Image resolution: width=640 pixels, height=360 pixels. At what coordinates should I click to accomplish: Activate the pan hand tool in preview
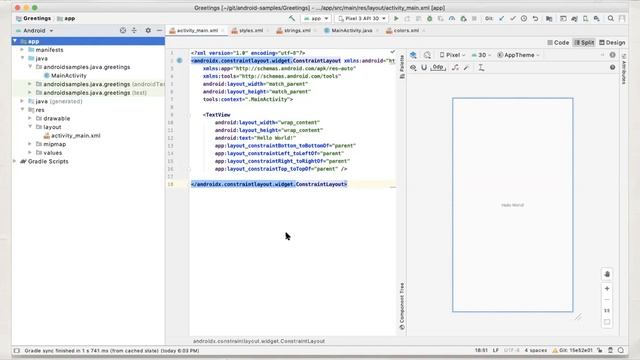tap(607, 274)
